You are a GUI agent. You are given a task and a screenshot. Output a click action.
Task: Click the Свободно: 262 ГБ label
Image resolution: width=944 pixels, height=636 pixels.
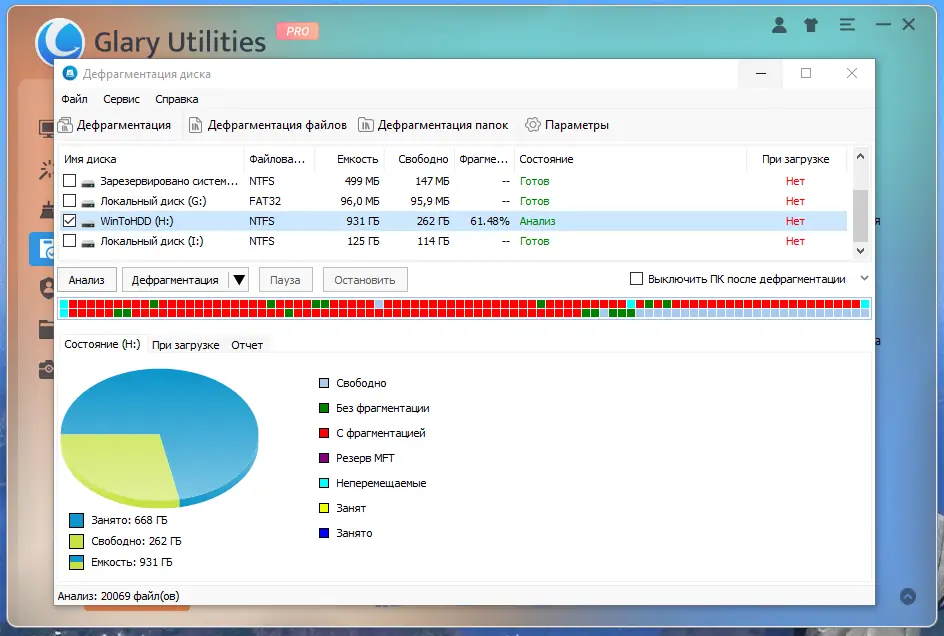pos(136,541)
